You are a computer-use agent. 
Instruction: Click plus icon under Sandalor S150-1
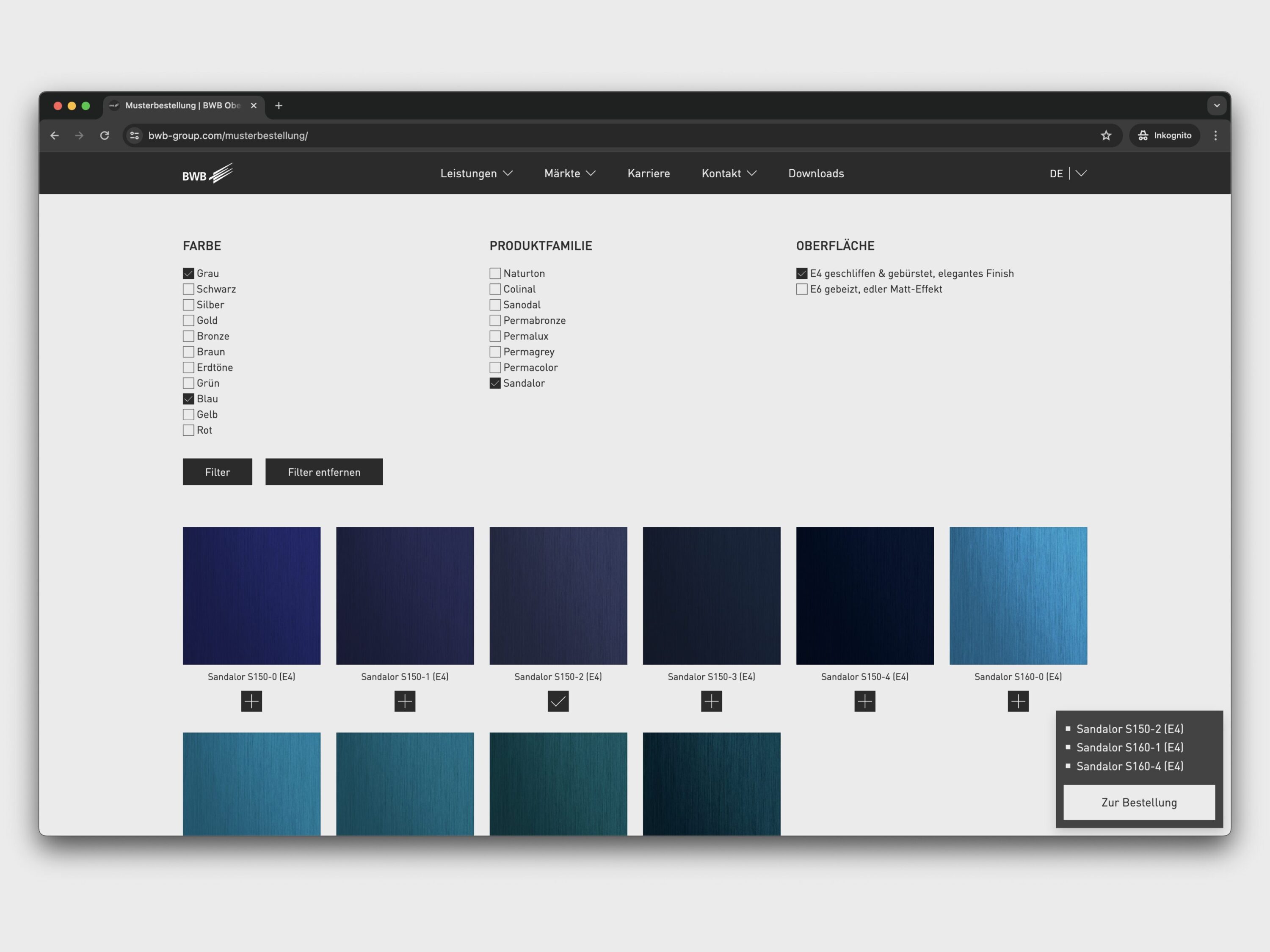(x=405, y=701)
